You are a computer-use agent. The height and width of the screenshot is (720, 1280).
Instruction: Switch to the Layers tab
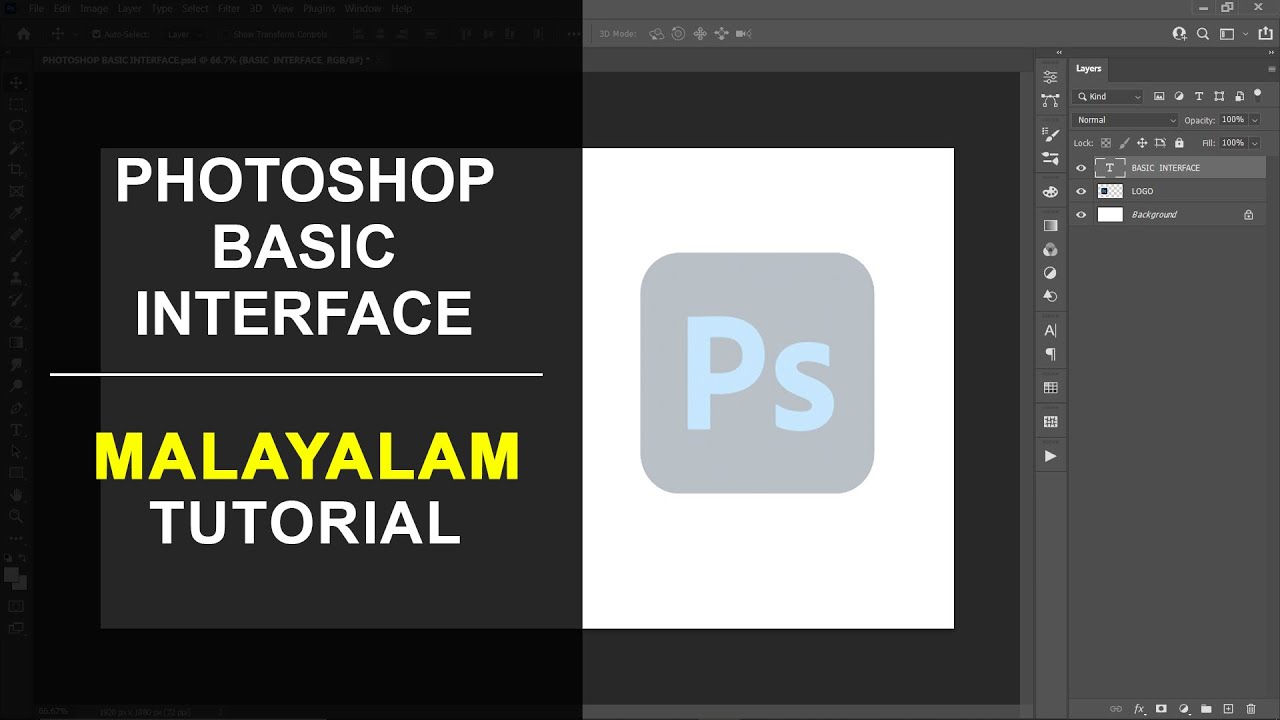click(1088, 69)
